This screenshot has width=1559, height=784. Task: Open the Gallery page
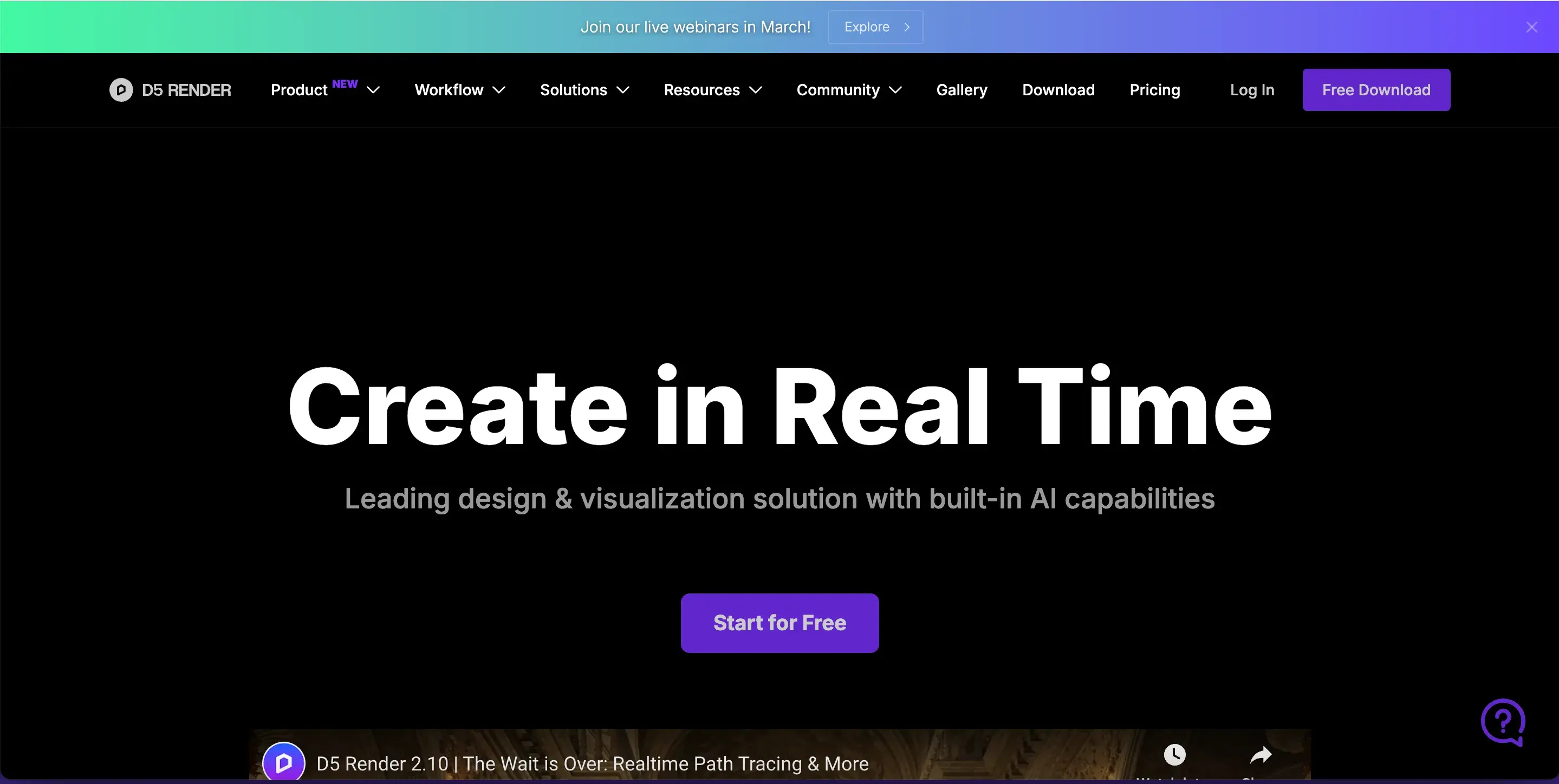point(962,89)
